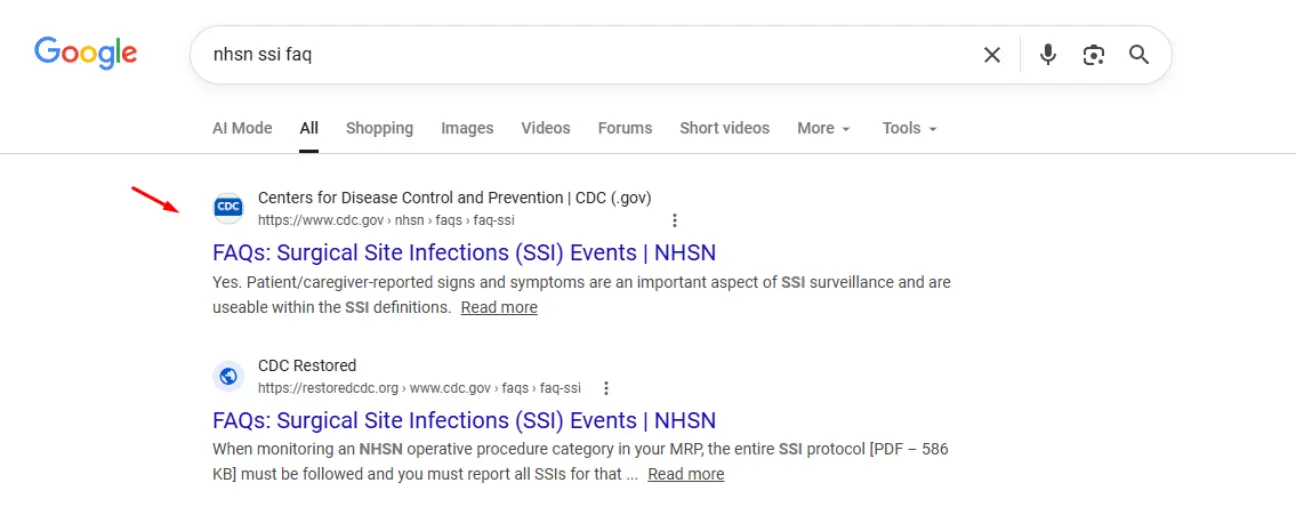Viewport: 1296px width, 507px height.
Task: Open CDC favicon next to first result
Action: [229, 208]
